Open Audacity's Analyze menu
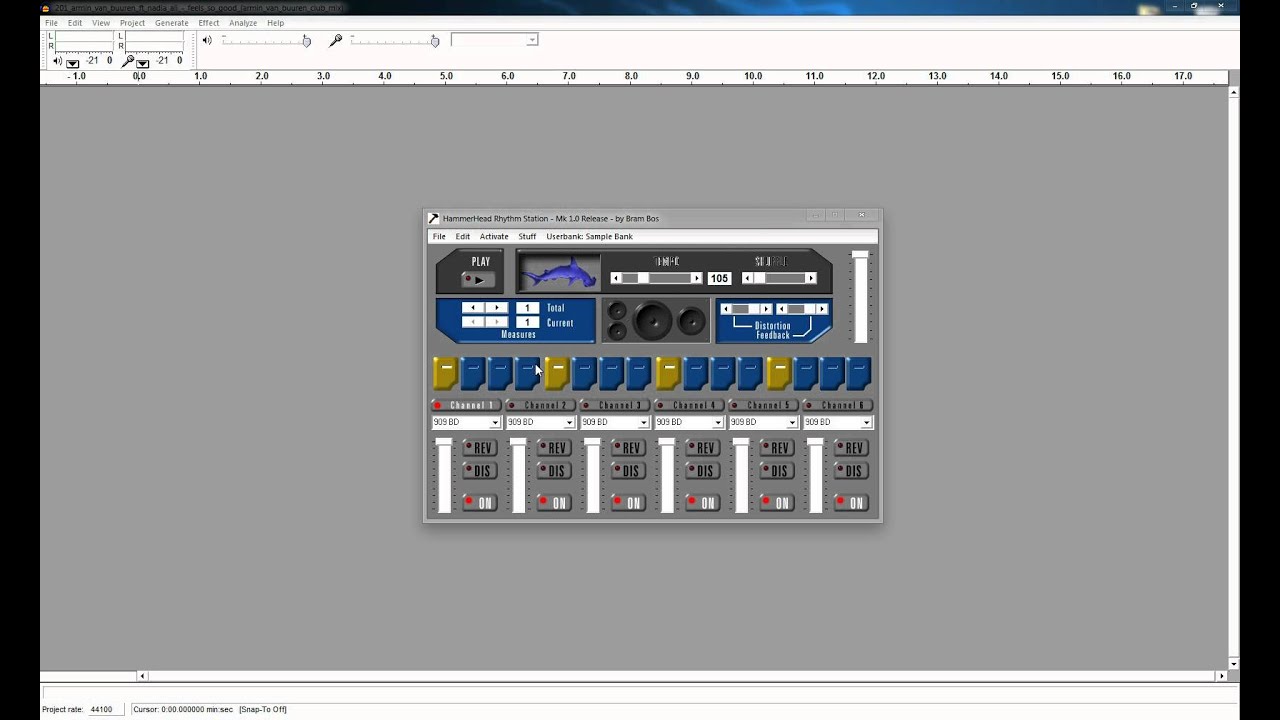 click(x=243, y=23)
